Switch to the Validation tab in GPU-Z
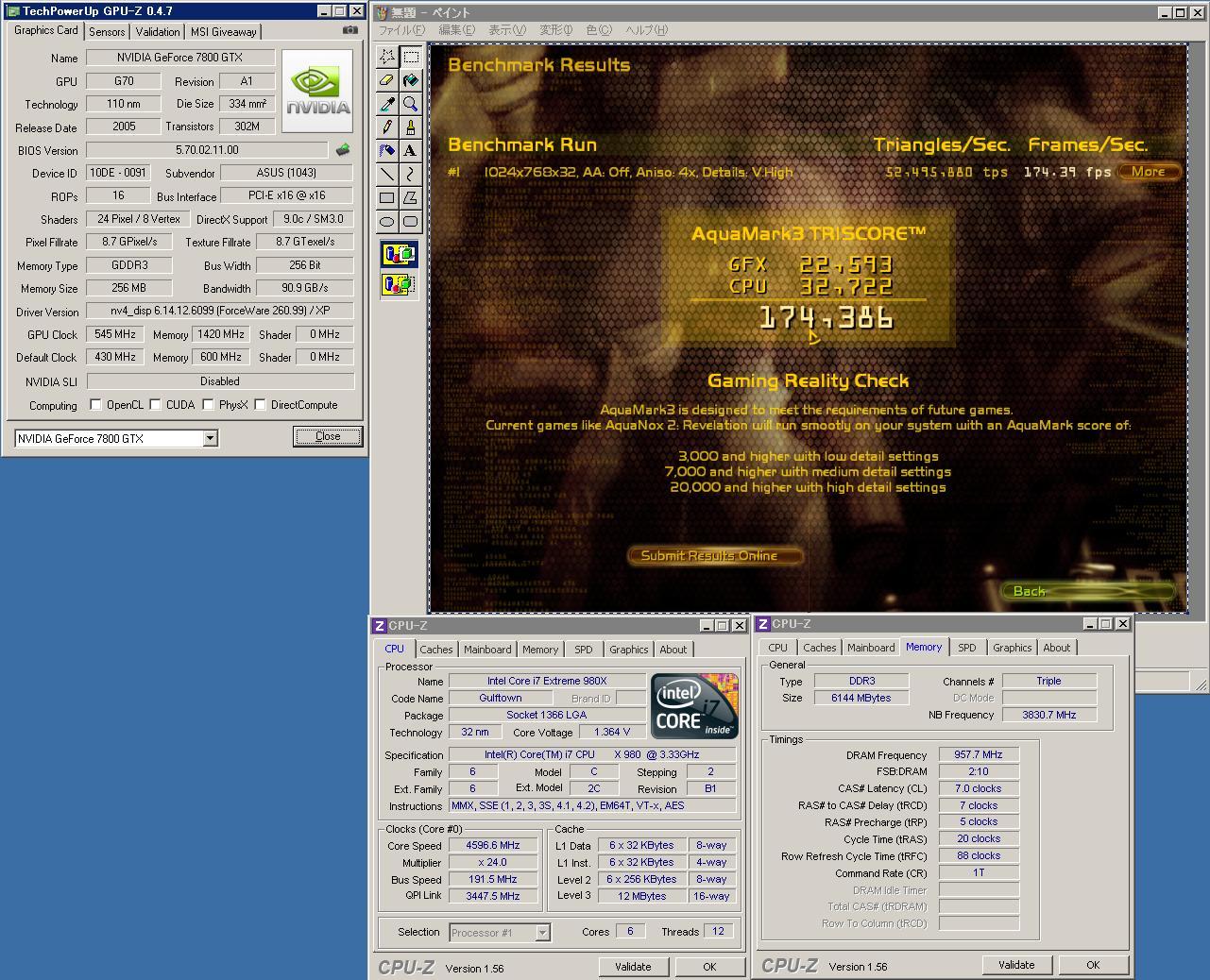This screenshot has height=980, width=1210. [158, 32]
